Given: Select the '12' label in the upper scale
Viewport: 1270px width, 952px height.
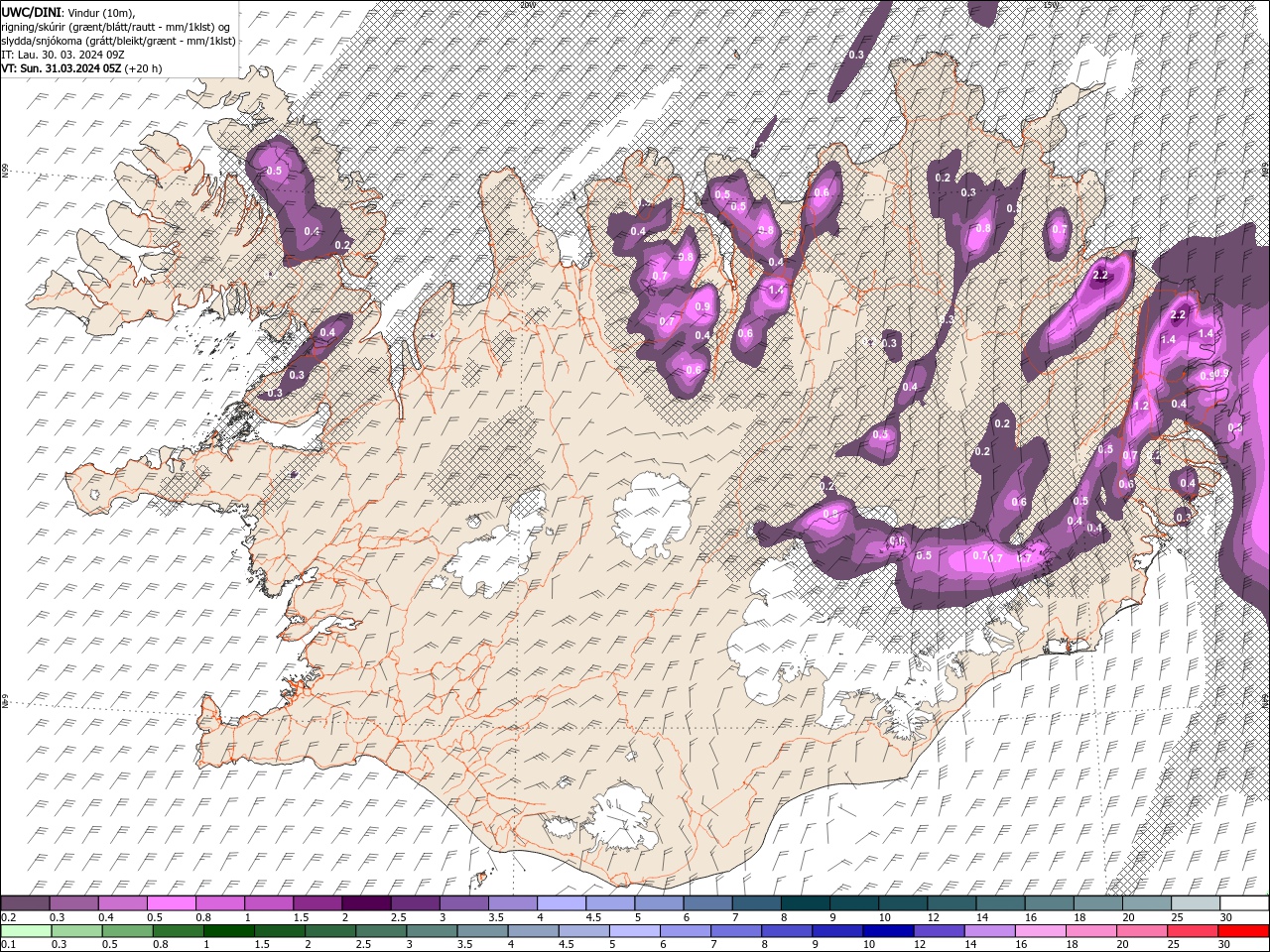Looking at the screenshot, I should 933,917.
